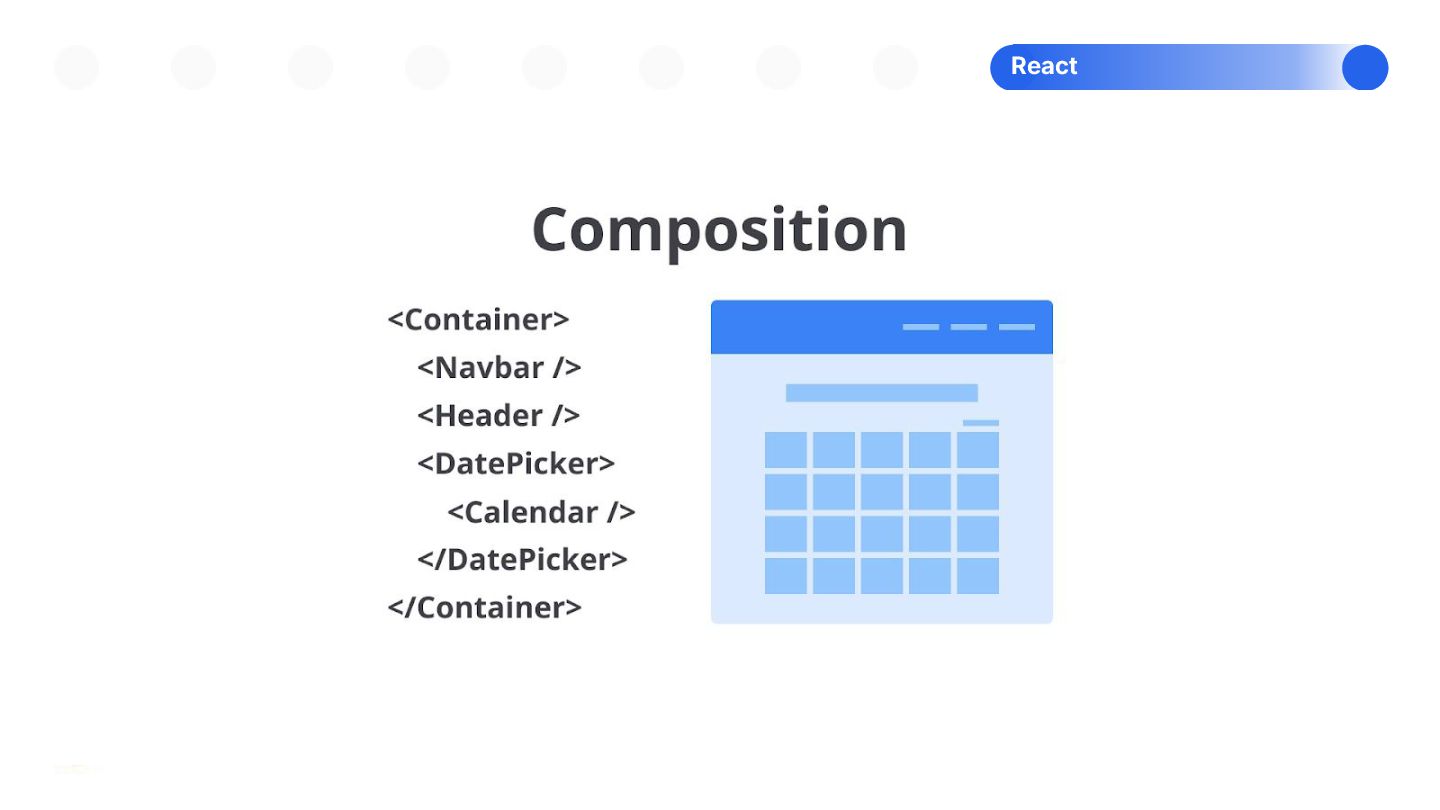Viewport: 1440px width, 810px height.
Task: Click the first faint progress dot
Action: click(76, 68)
